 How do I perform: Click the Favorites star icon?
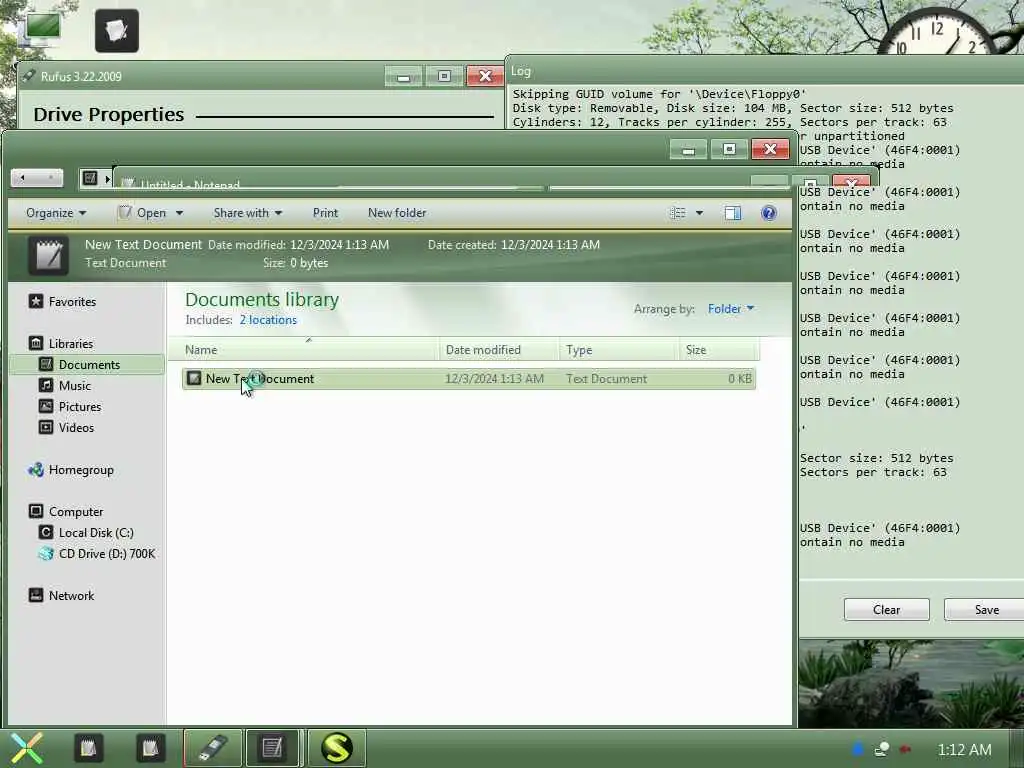pos(36,301)
